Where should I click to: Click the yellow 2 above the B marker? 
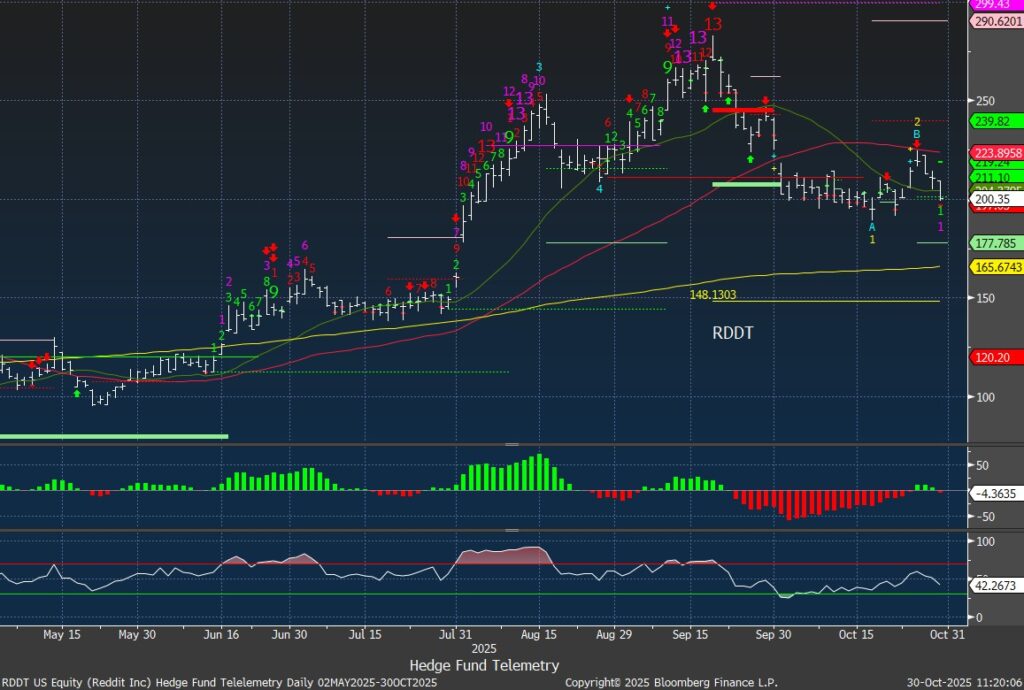click(916, 121)
